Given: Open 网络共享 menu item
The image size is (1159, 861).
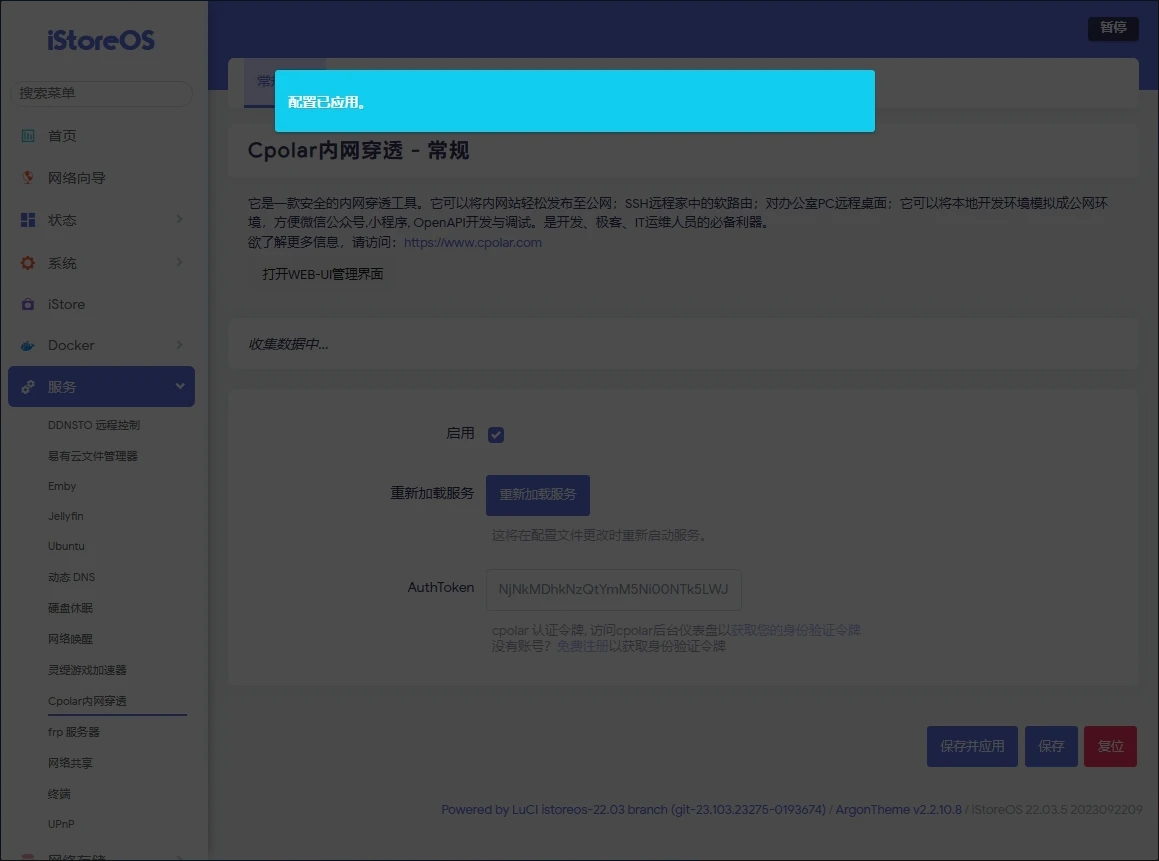Looking at the screenshot, I should tap(70, 763).
